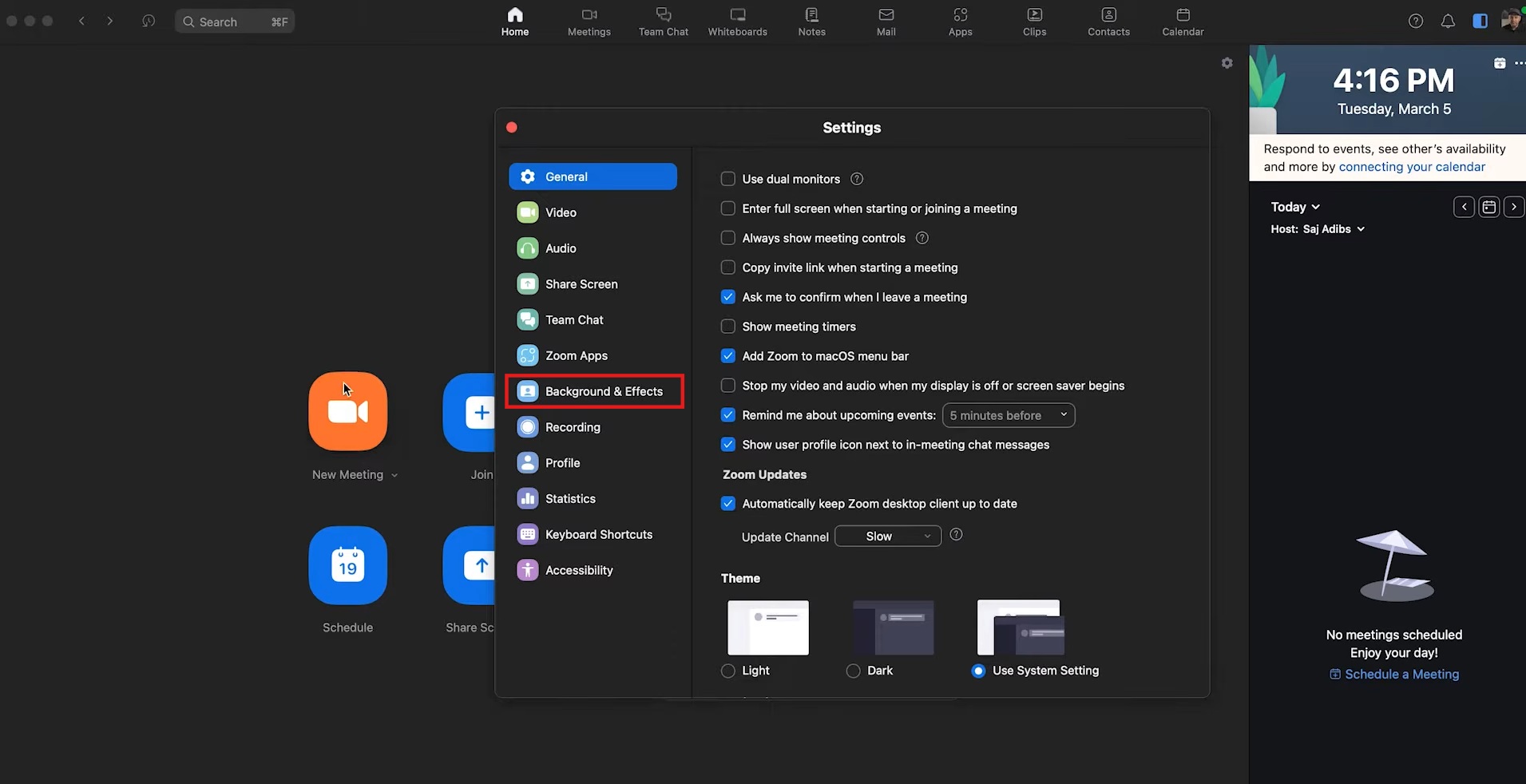
Task: Click the Use System Setting theme thumbnail
Action: [1021, 628]
